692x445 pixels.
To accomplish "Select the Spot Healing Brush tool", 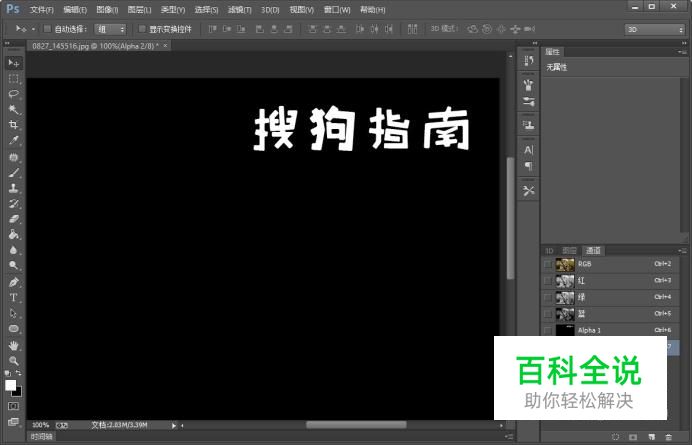I will pyautogui.click(x=14, y=157).
